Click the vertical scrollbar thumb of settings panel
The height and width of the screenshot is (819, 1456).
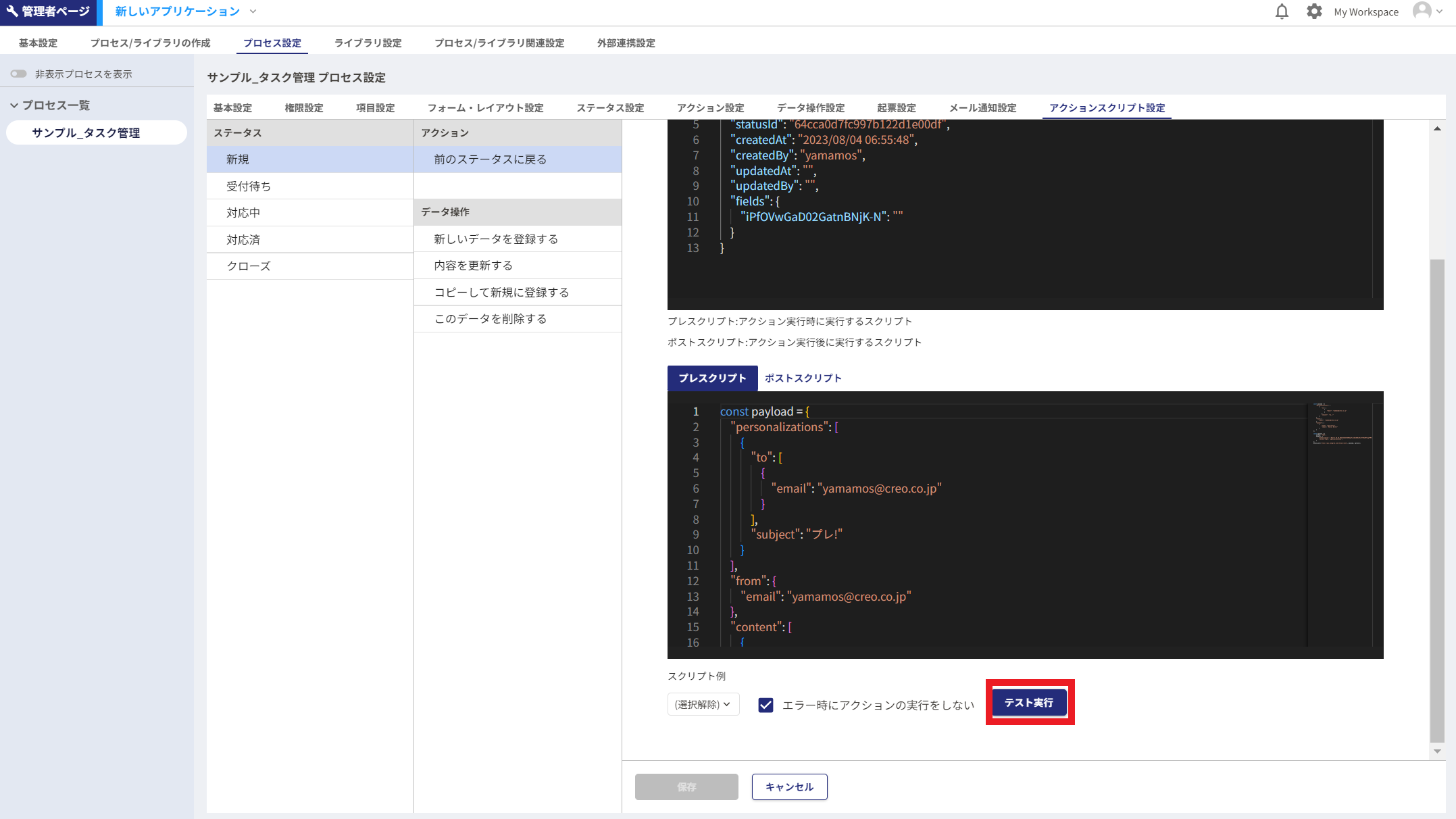(x=1437, y=501)
